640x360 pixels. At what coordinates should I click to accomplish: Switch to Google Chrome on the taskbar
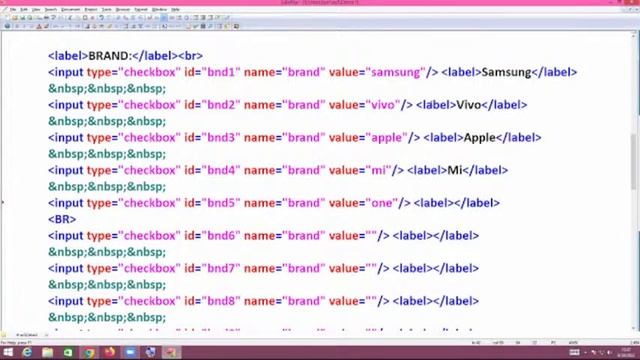89,352
